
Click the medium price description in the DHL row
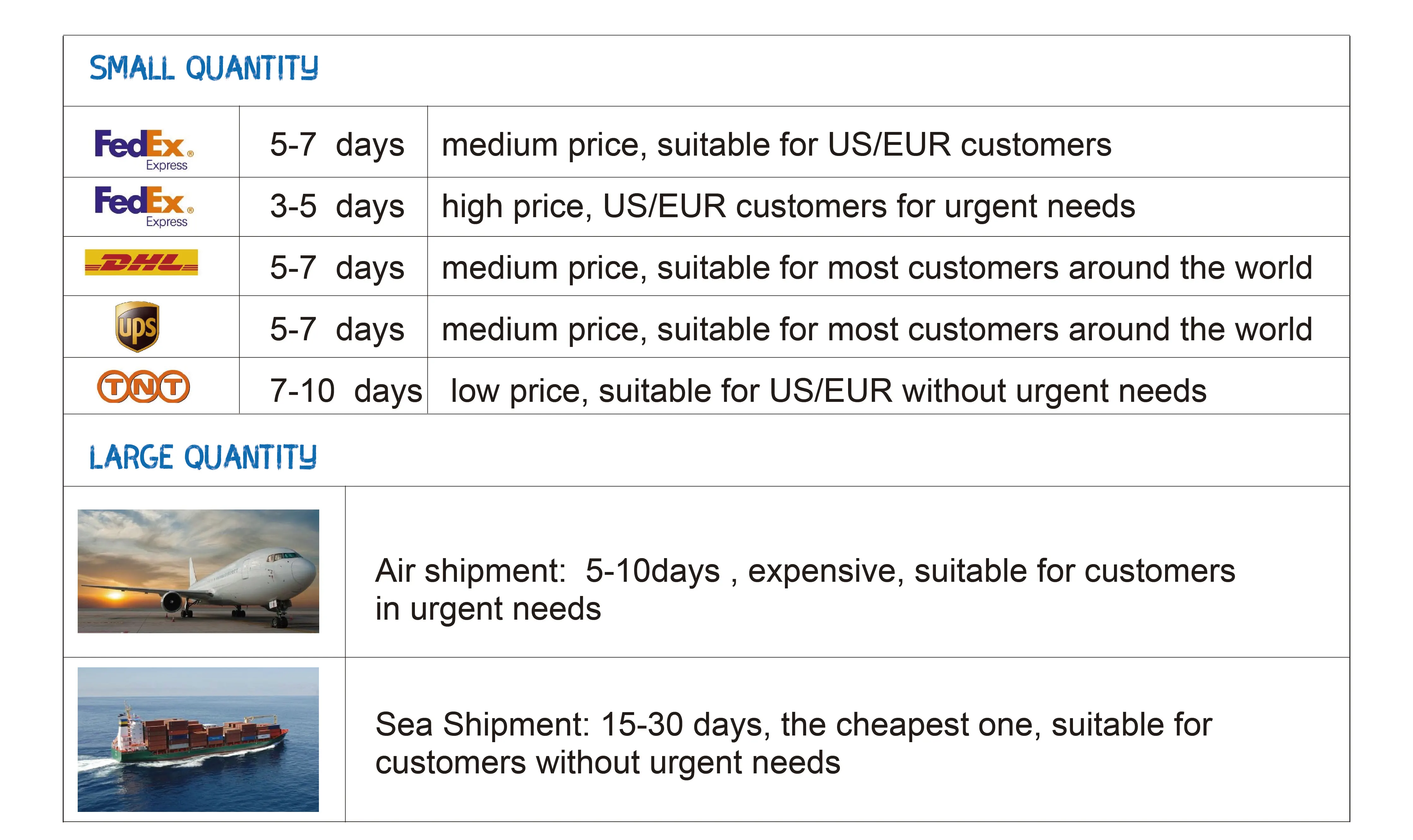pyautogui.click(x=876, y=267)
